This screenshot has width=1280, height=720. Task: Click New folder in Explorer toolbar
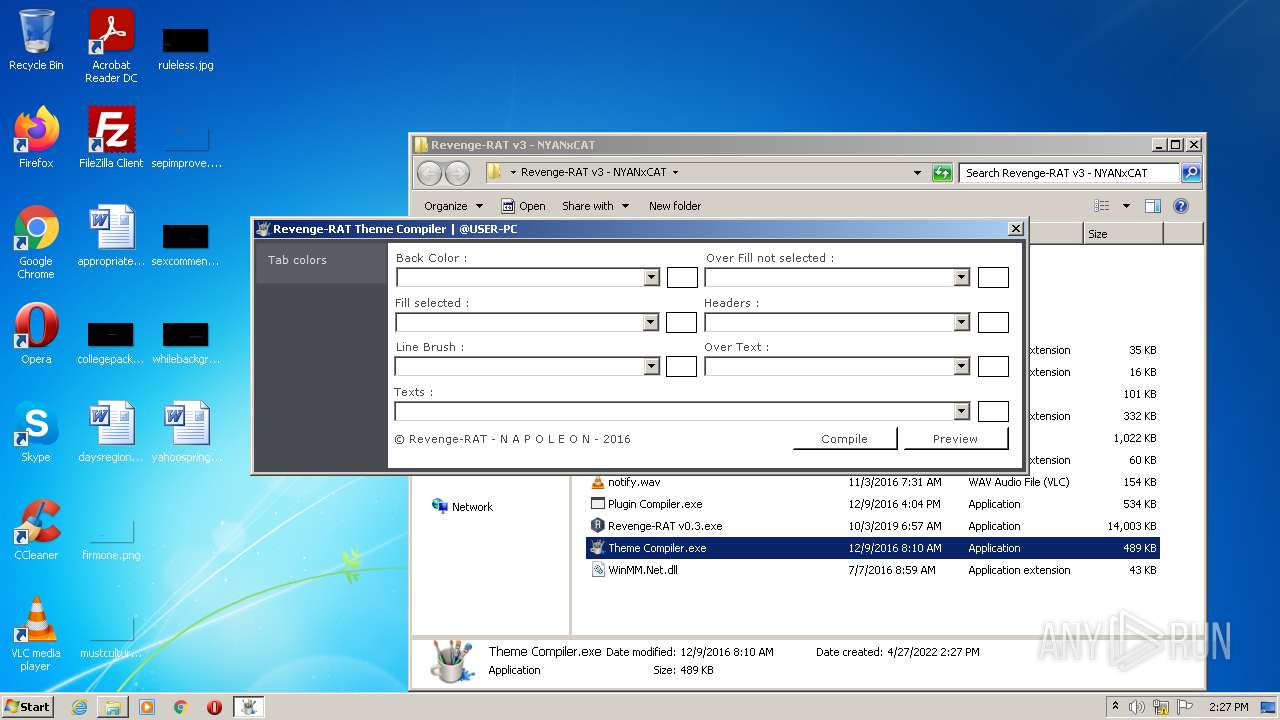675,206
